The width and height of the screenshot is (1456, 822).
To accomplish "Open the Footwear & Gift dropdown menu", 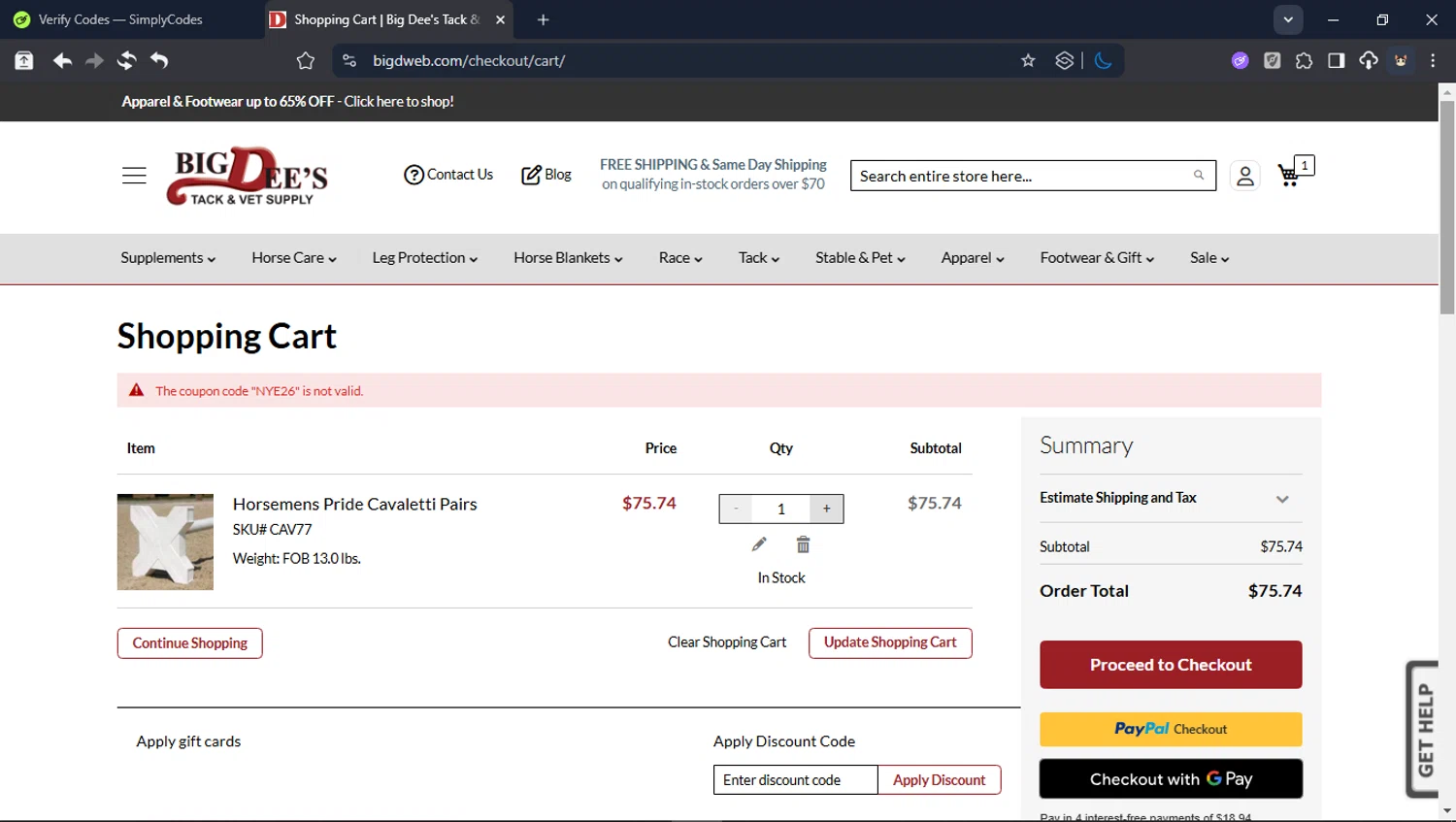I will tap(1097, 258).
